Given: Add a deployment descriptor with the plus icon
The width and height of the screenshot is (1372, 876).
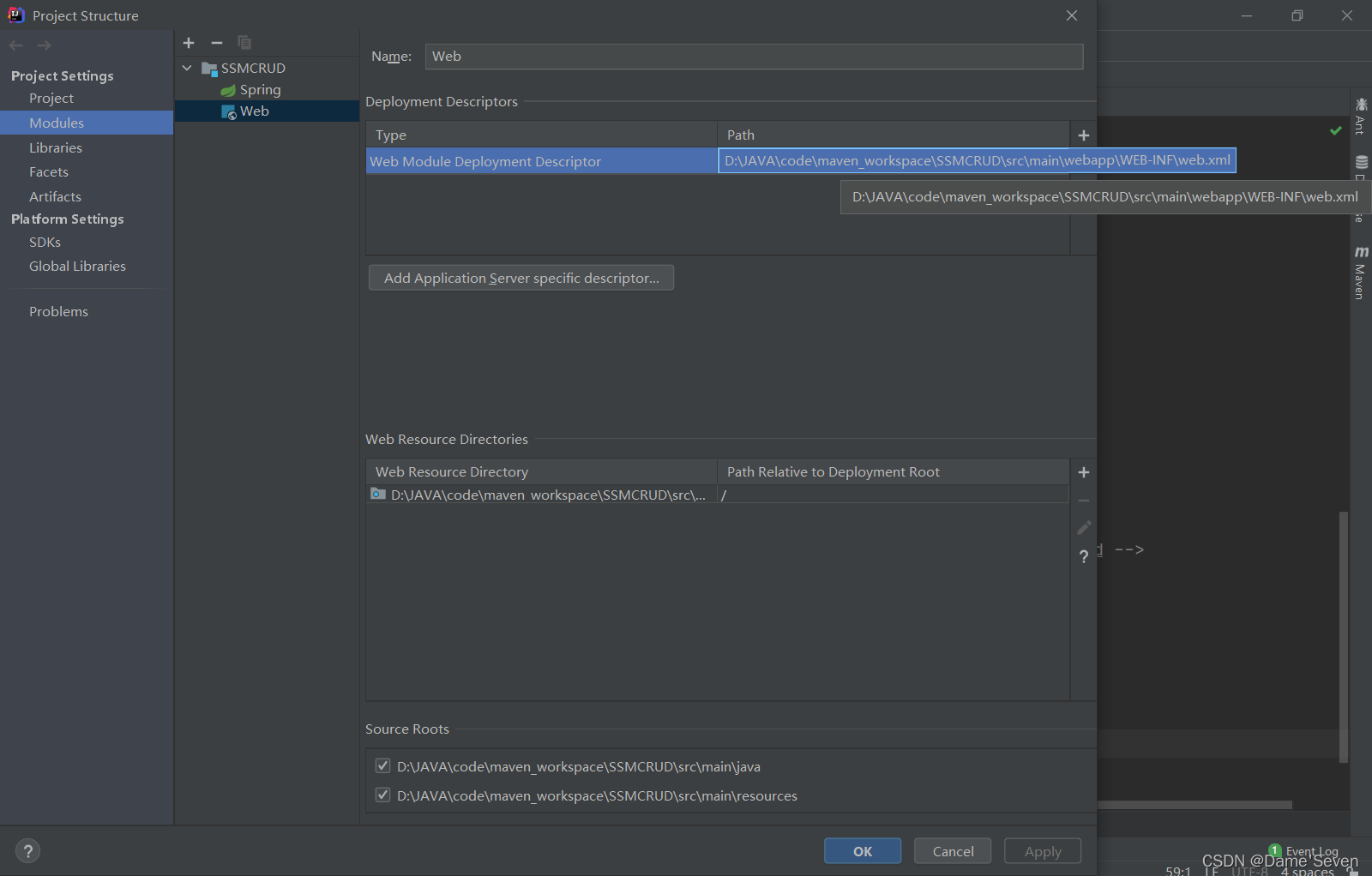Looking at the screenshot, I should [1084, 135].
